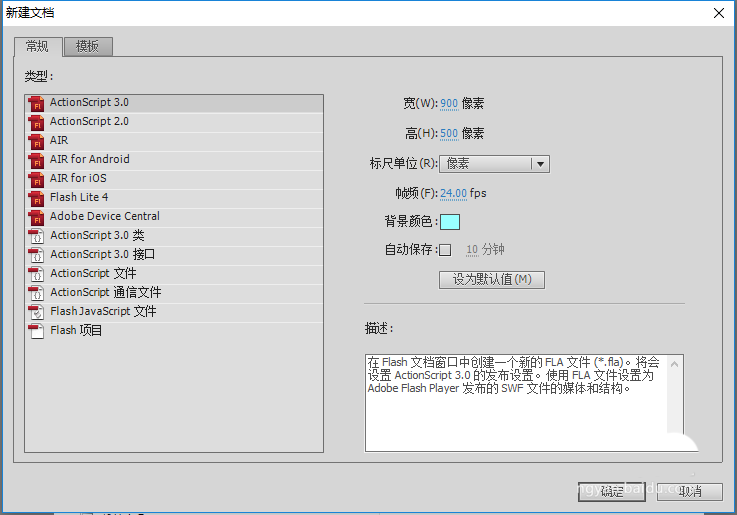Choose the ActionScript 3.0 接口 label
This screenshot has width=737, height=515.
[102, 254]
